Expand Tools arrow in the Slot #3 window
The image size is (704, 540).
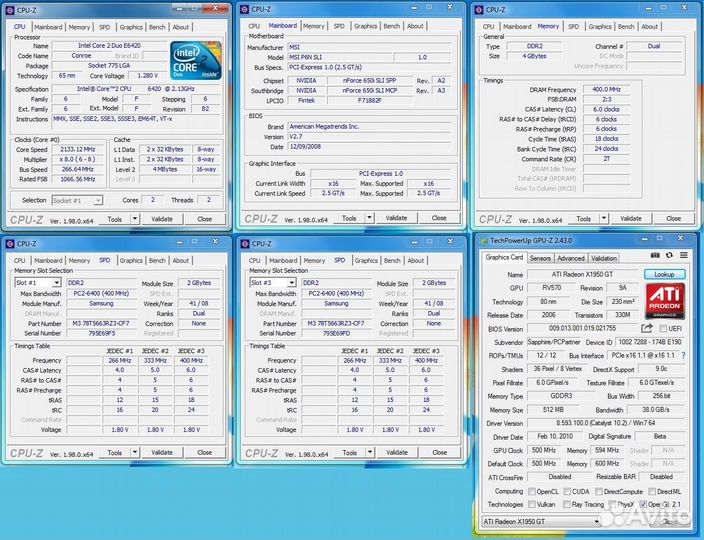(370, 452)
